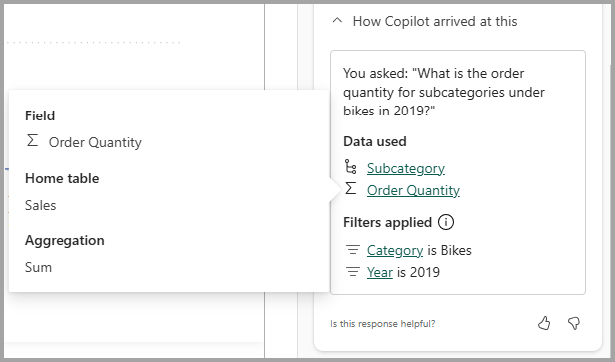
Task: Click the sigma icon in Field tooltip
Action: tap(33, 140)
